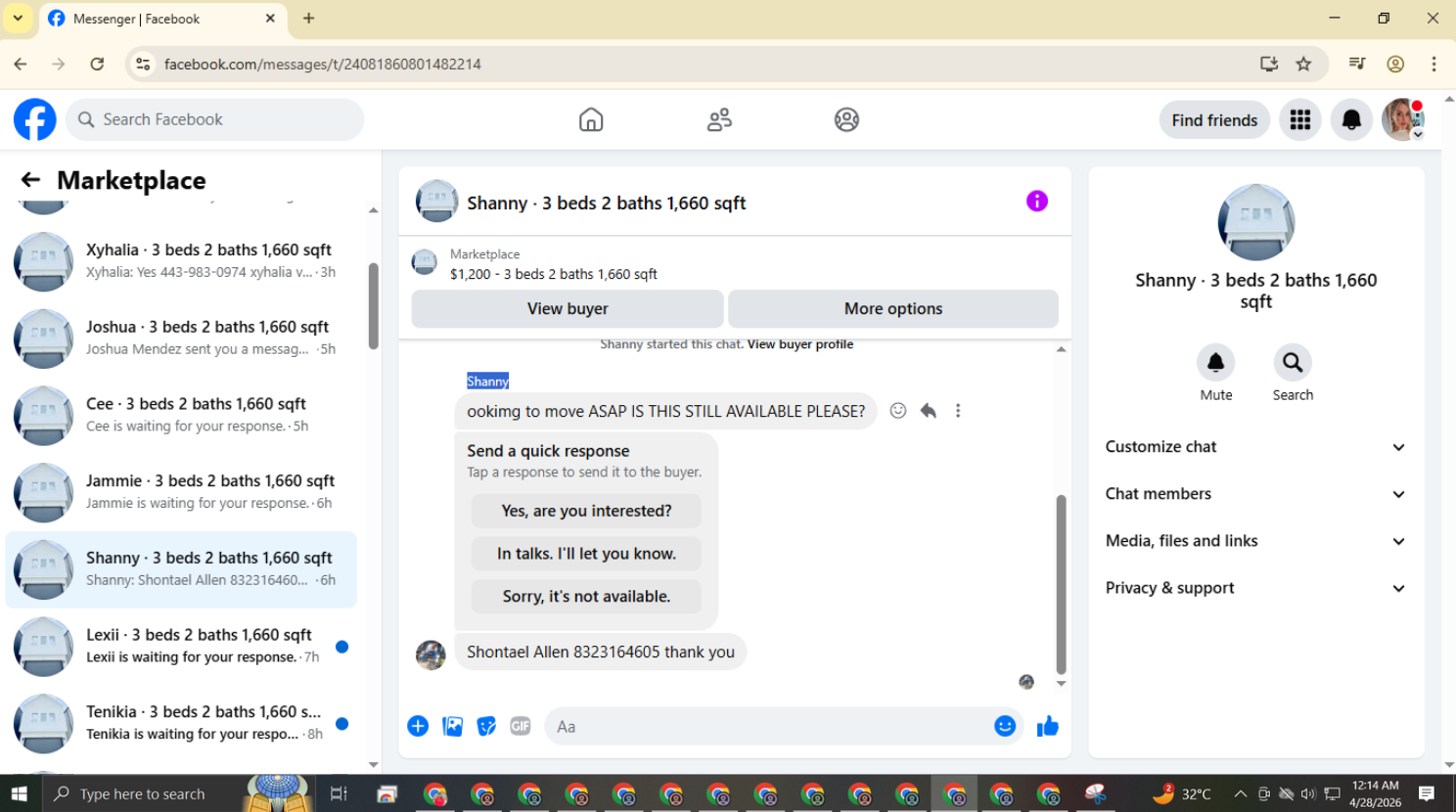
Task: Open more options dots beside message
Action: pos(958,411)
